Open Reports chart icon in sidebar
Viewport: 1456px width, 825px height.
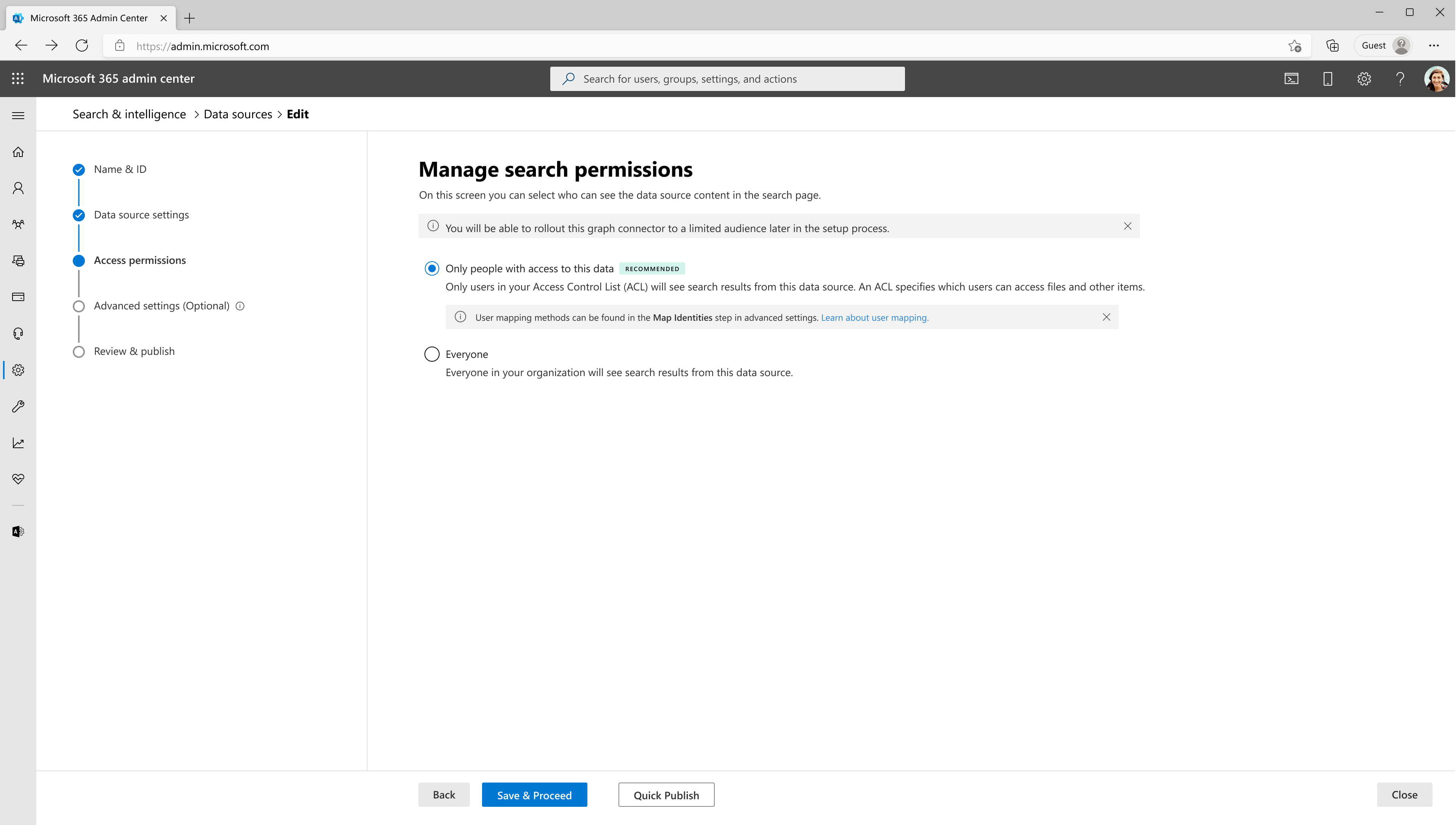click(x=18, y=443)
